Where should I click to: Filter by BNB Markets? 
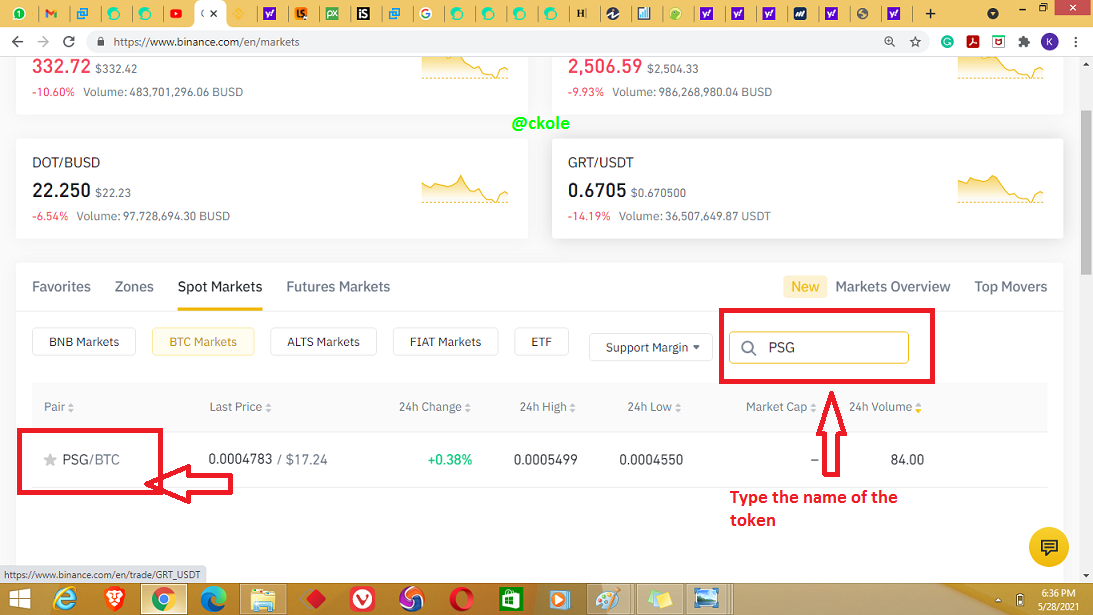84,342
